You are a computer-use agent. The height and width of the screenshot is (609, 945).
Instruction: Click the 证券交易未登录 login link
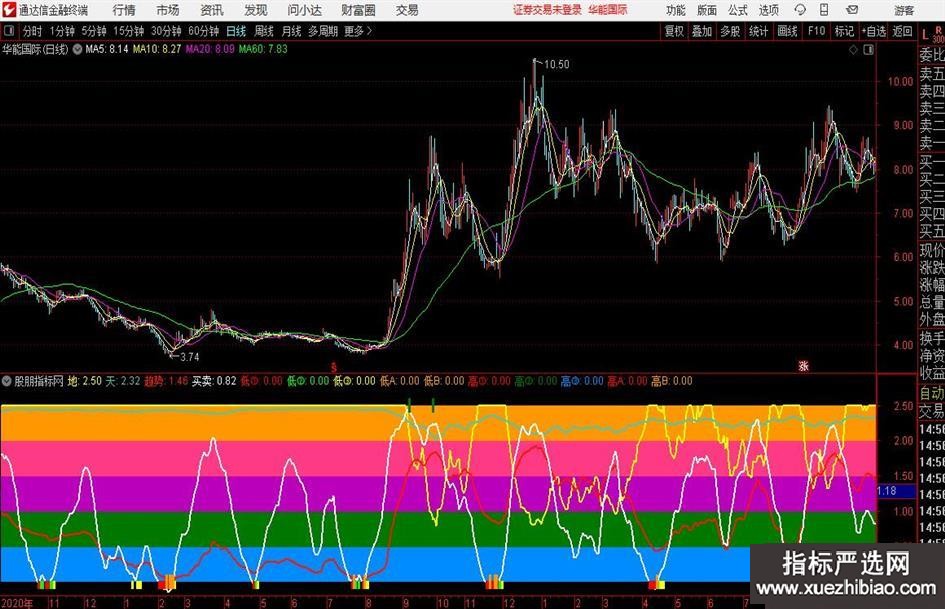547,10
